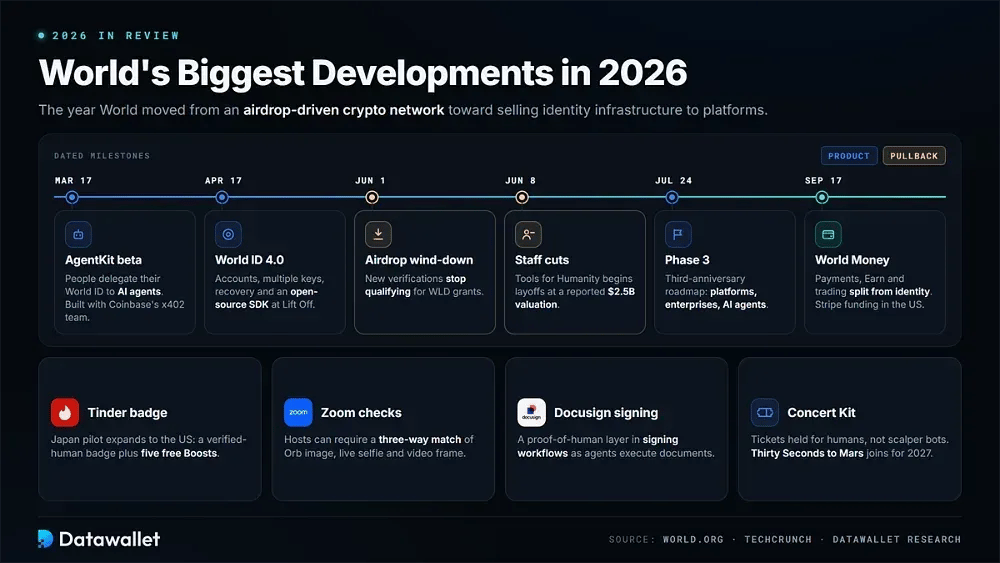The image size is (1000, 563).
Task: Click the WORLD.ORG source text
Action: (x=693, y=539)
